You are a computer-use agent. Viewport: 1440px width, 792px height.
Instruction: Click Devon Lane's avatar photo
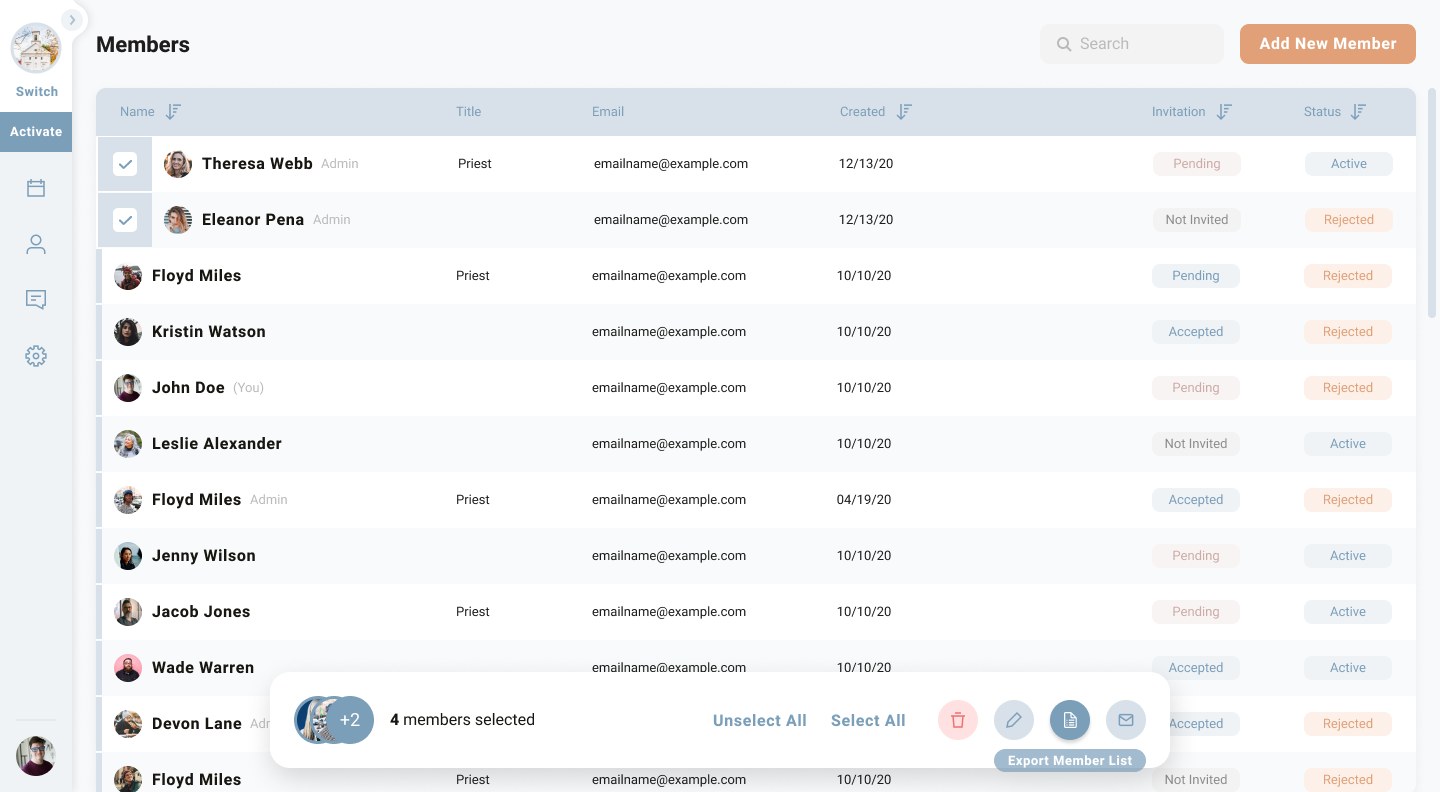point(128,724)
